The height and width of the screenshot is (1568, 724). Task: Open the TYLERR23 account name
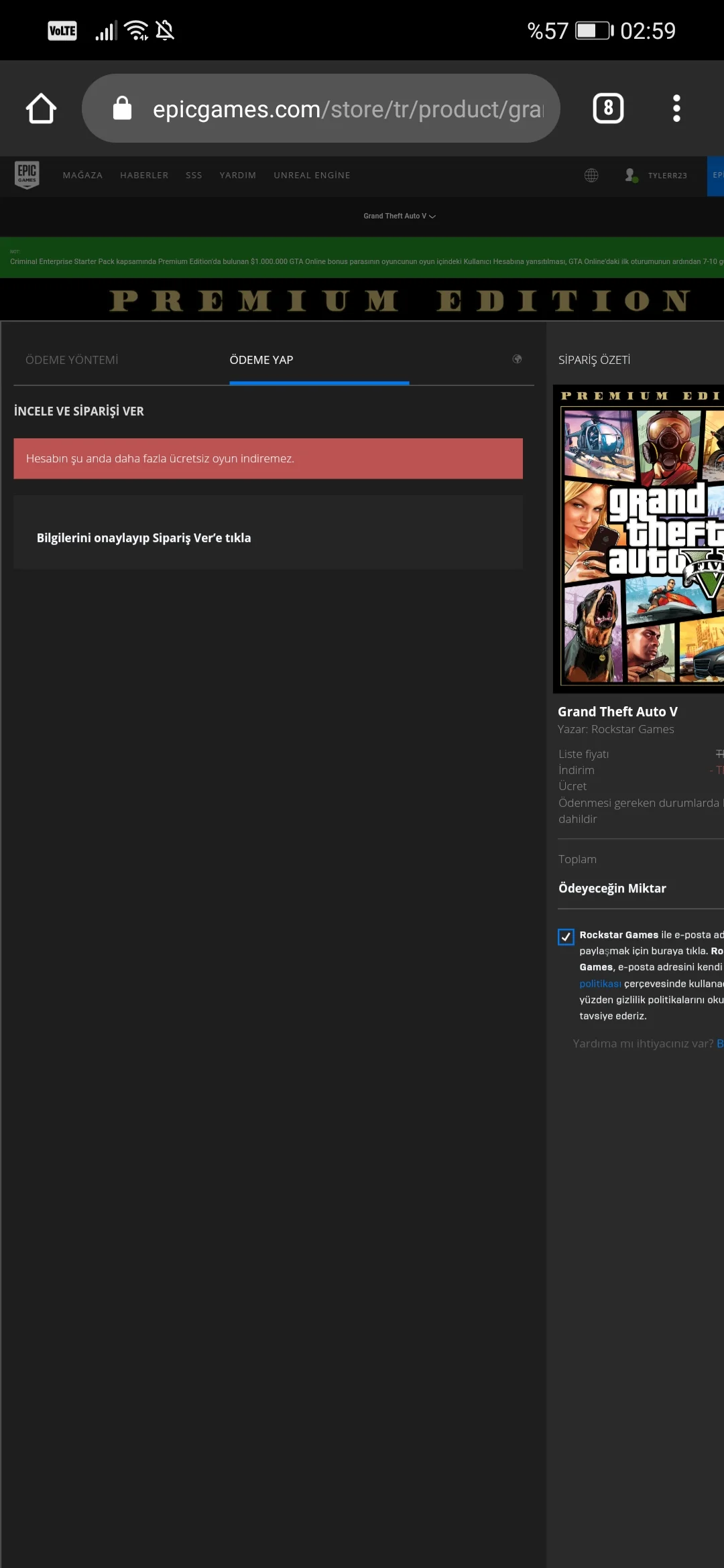click(667, 176)
